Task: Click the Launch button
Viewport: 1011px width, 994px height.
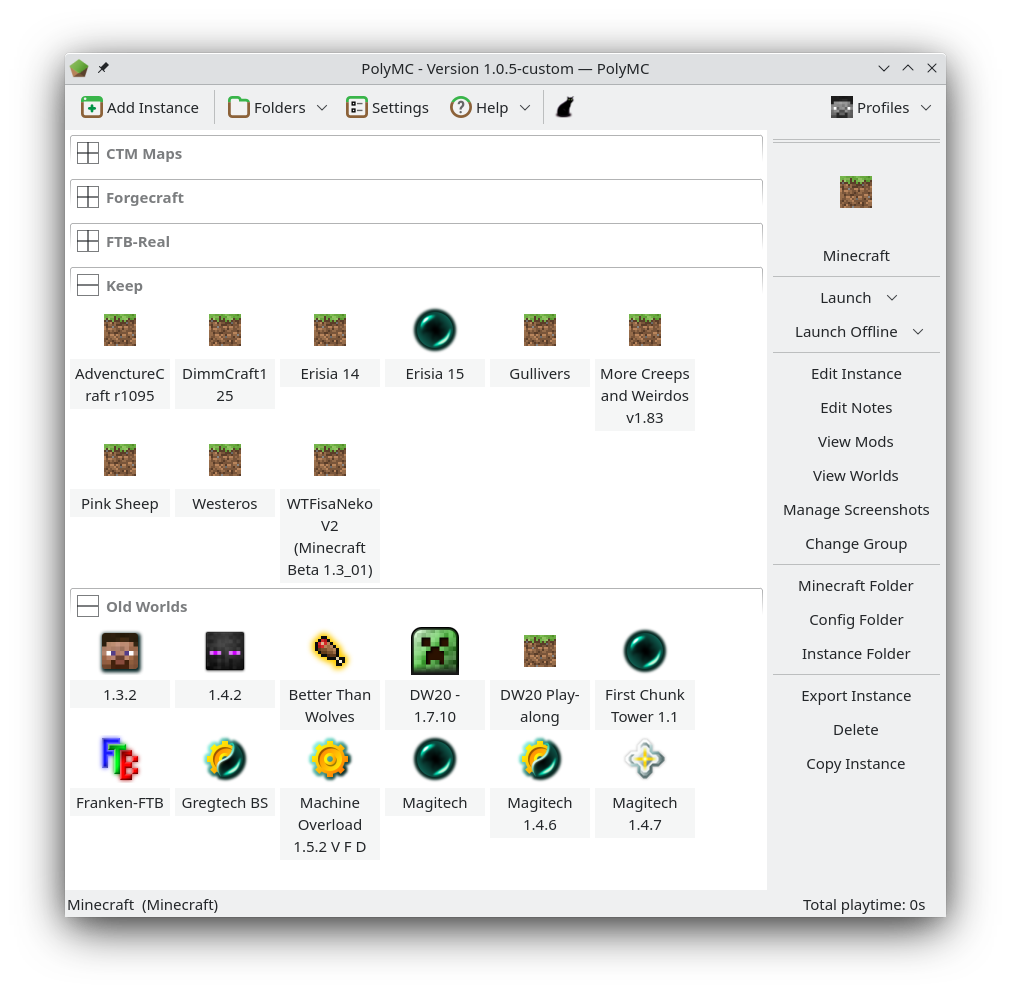Action: pos(845,298)
